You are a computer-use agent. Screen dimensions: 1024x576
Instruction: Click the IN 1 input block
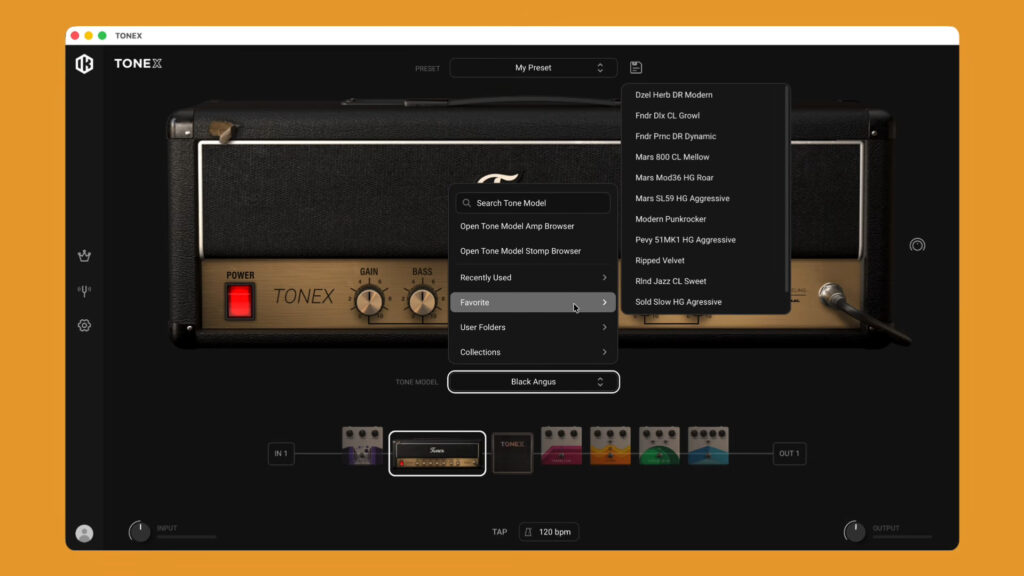[281, 453]
